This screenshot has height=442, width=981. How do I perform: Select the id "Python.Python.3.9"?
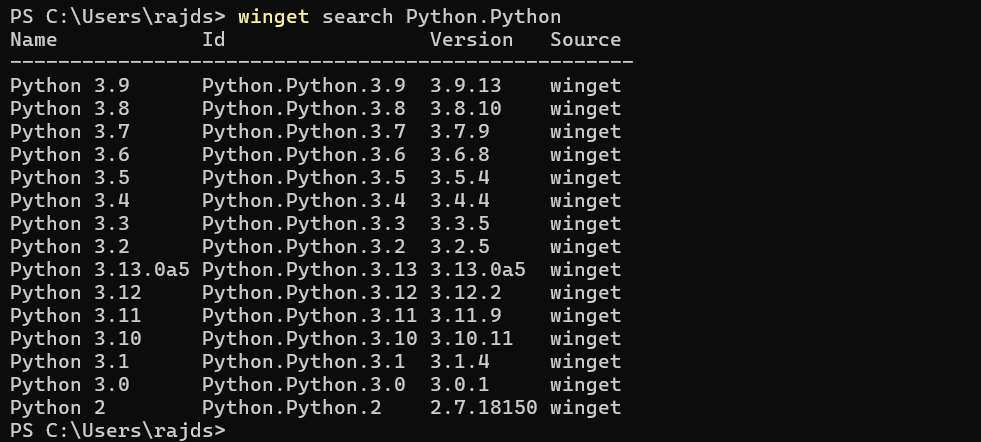click(x=303, y=85)
